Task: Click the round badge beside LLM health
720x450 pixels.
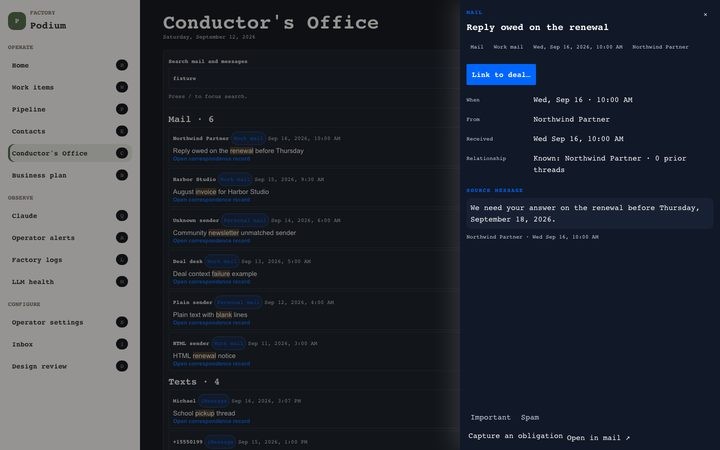Action: pyautogui.click(x=122, y=282)
